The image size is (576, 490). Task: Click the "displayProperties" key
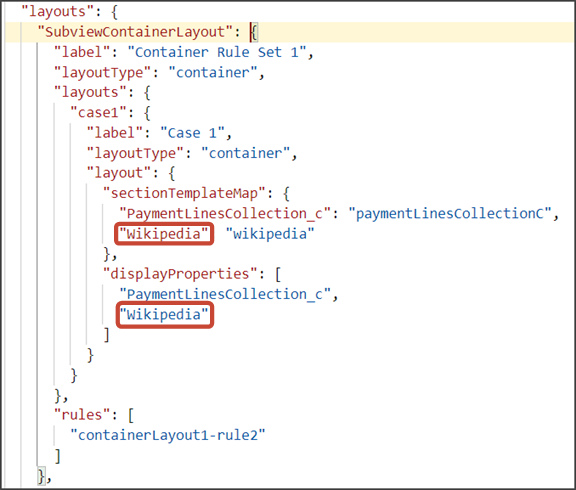180,274
